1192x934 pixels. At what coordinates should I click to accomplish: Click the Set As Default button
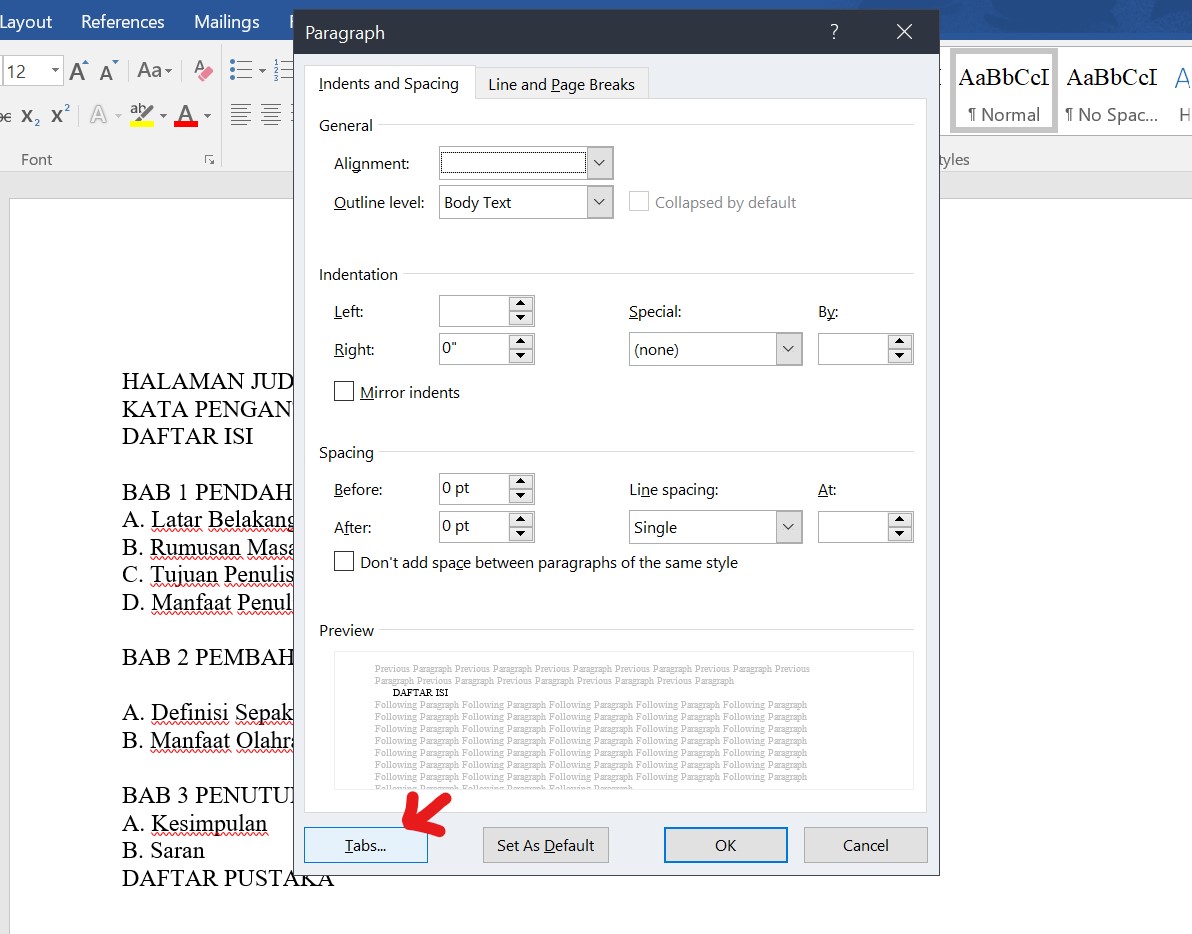(x=545, y=845)
